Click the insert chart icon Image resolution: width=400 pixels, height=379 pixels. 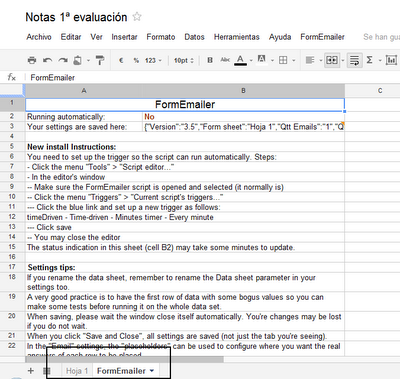391,60
